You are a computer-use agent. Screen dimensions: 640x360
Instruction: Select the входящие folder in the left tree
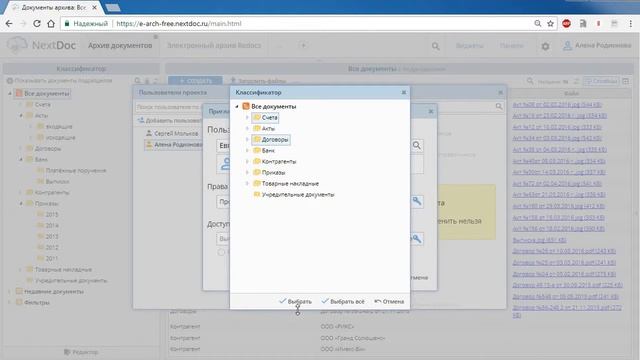coord(55,127)
